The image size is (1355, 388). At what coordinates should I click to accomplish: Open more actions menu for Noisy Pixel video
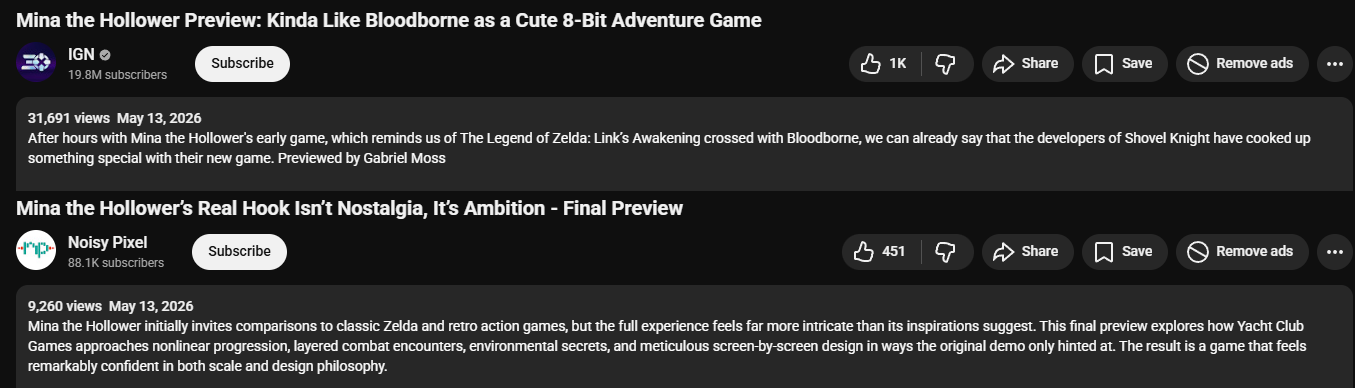[1334, 251]
